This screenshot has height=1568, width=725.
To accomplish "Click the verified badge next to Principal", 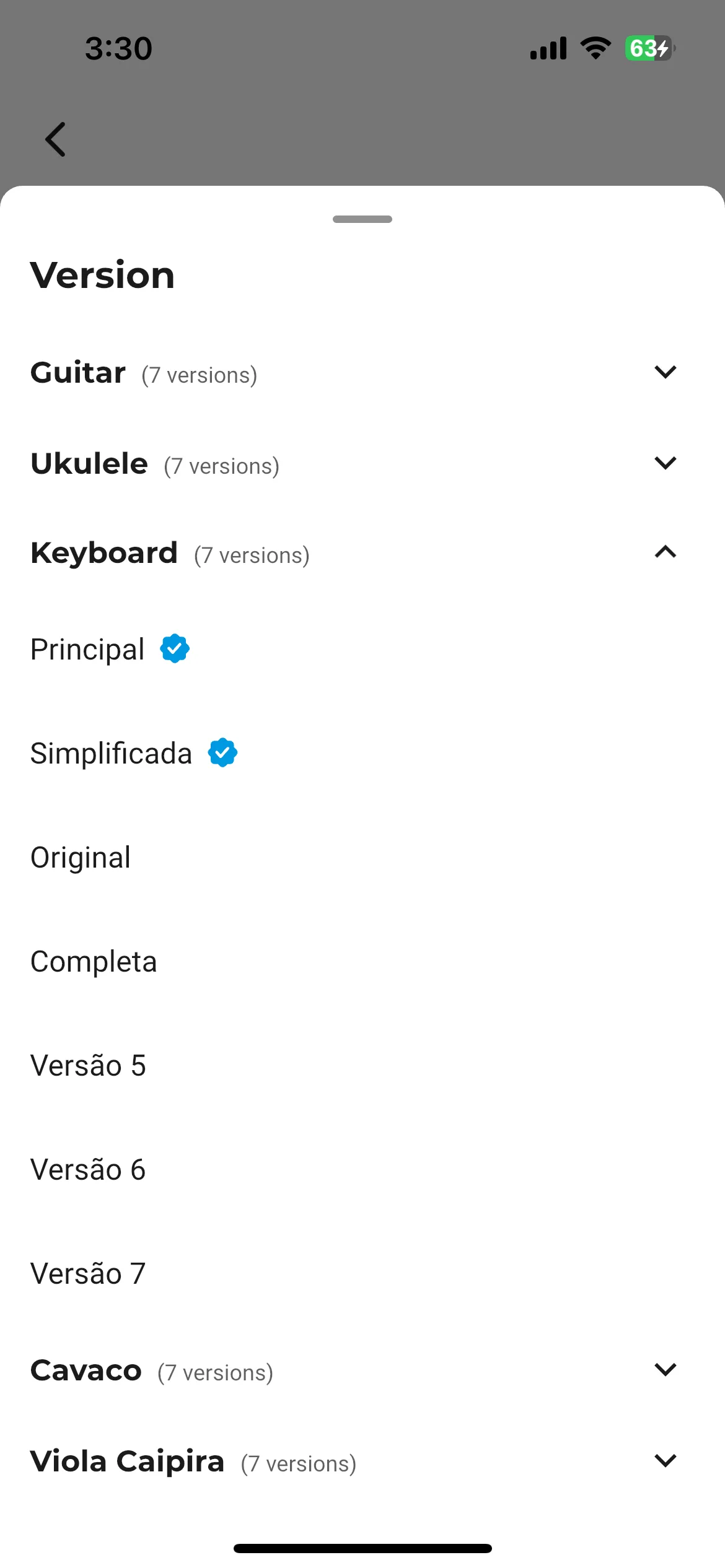I will pos(175,648).
